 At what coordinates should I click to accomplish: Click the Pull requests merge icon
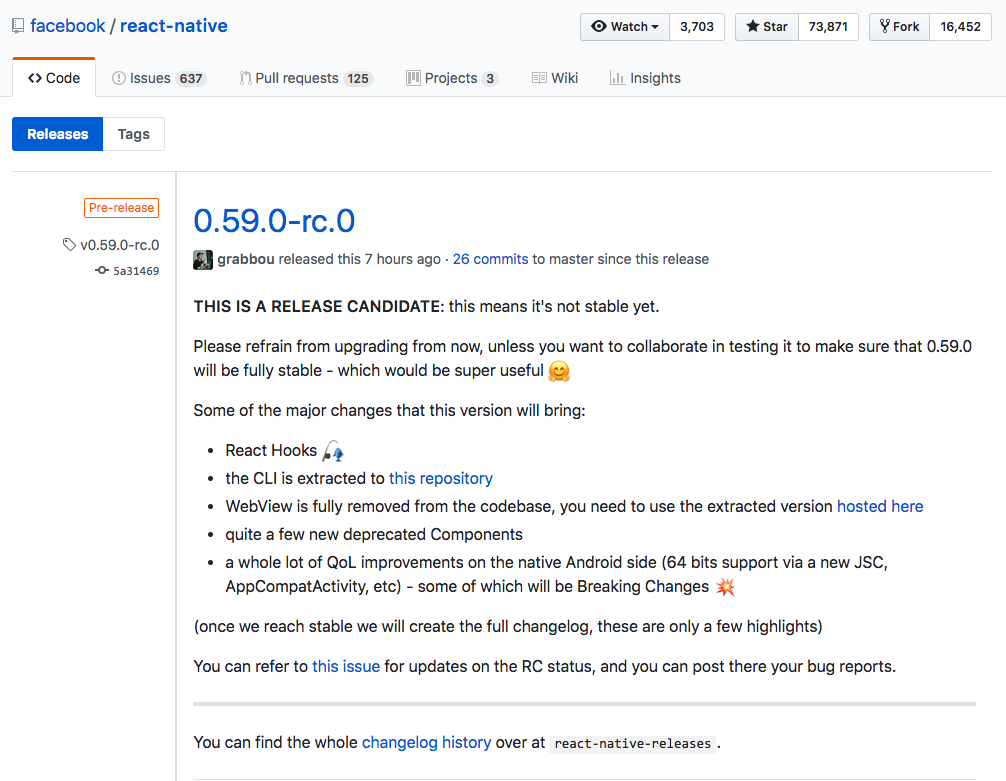tap(245, 78)
